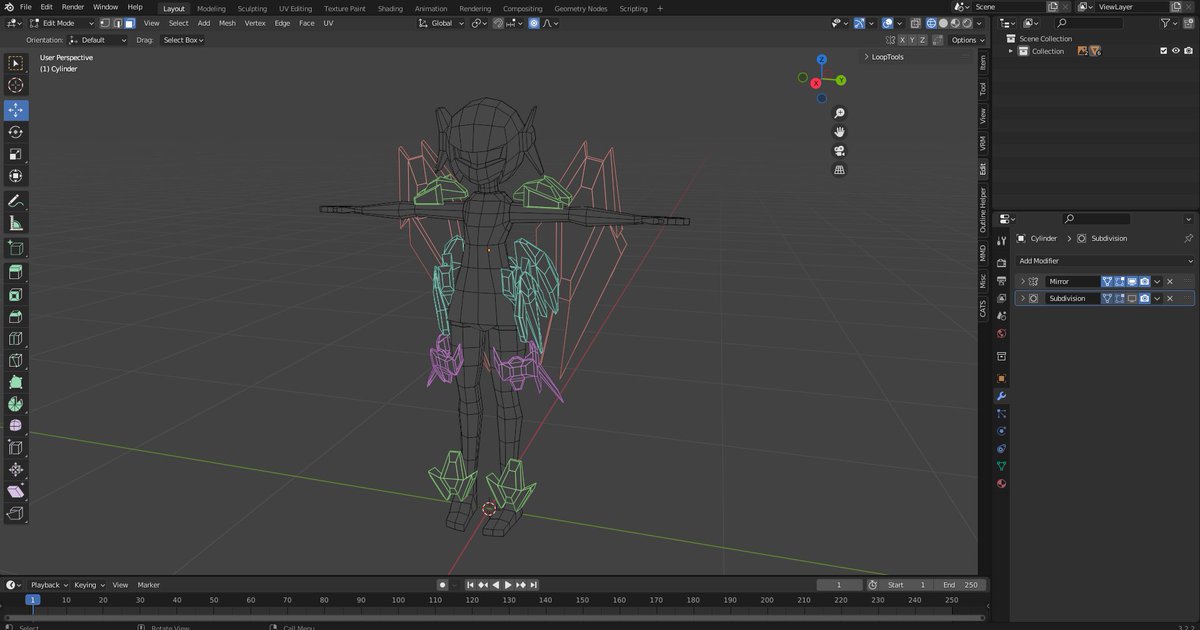The image size is (1200, 630).
Task: Select the Shrink/Fatten tool
Action: pyautogui.click(x=16, y=469)
